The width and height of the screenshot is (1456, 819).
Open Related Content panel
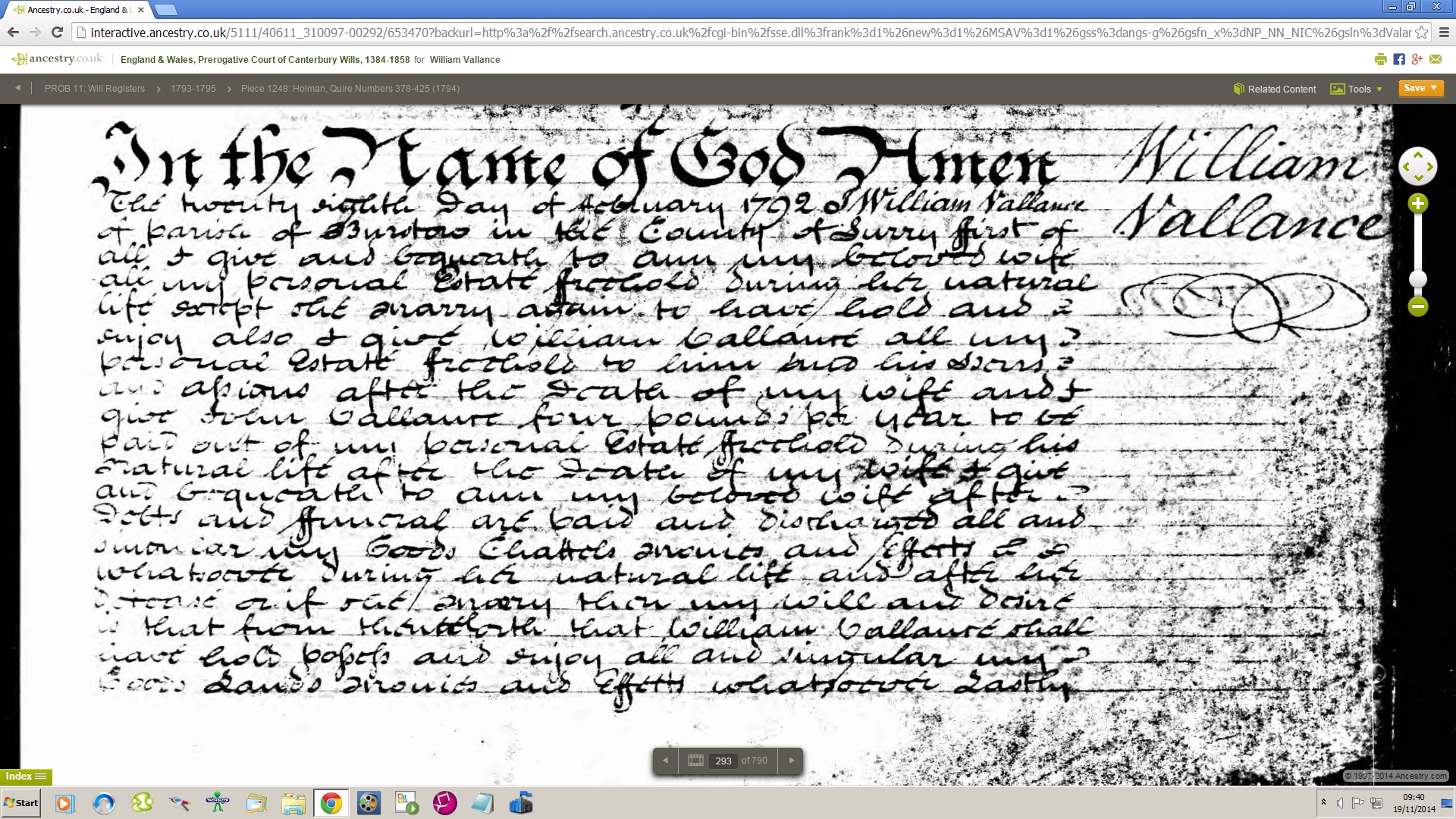pyautogui.click(x=1275, y=89)
